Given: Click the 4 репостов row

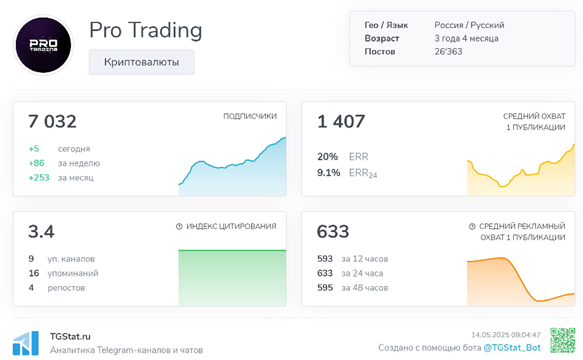Looking at the screenshot, I should 57,288.
